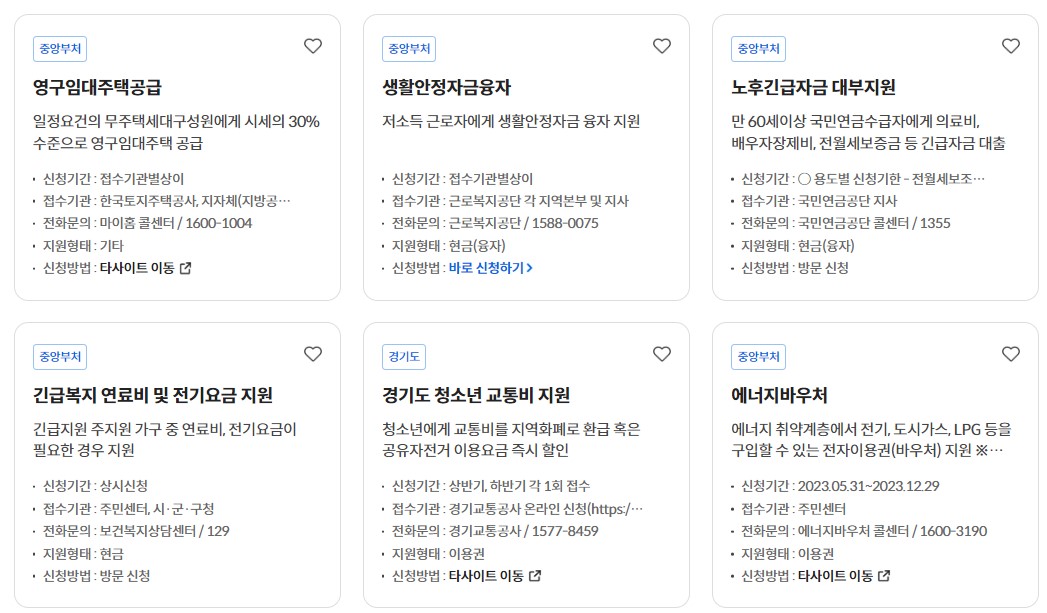Image resolution: width=1047 pixels, height=613 pixels.
Task: Click the heart icon on 경기도 청소년 교통비 card
Action: click(661, 354)
